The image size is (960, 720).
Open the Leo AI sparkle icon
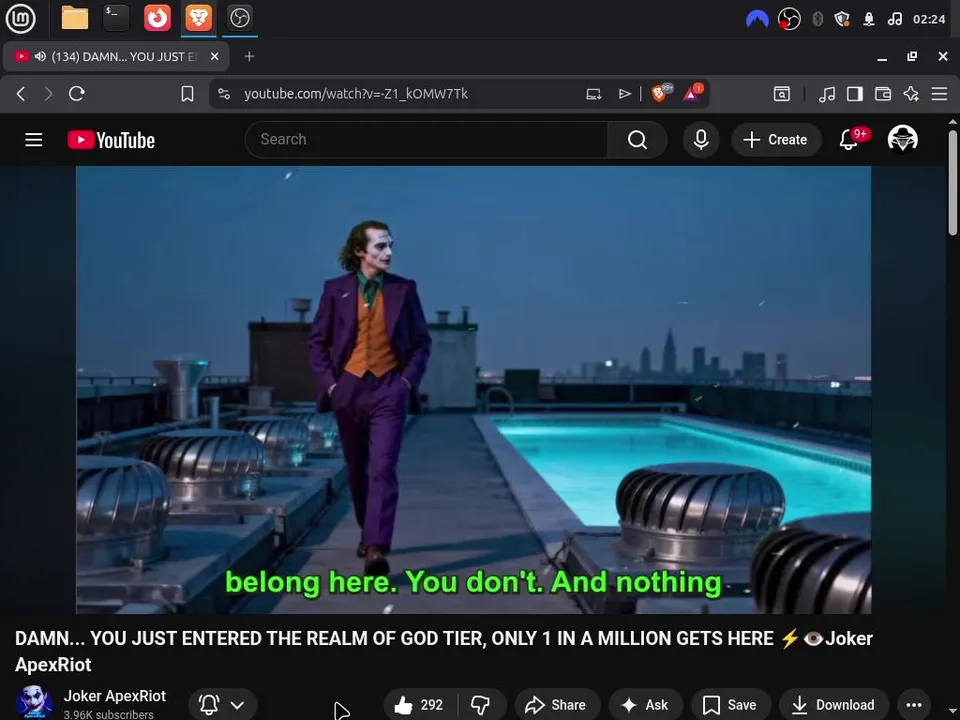tap(911, 94)
